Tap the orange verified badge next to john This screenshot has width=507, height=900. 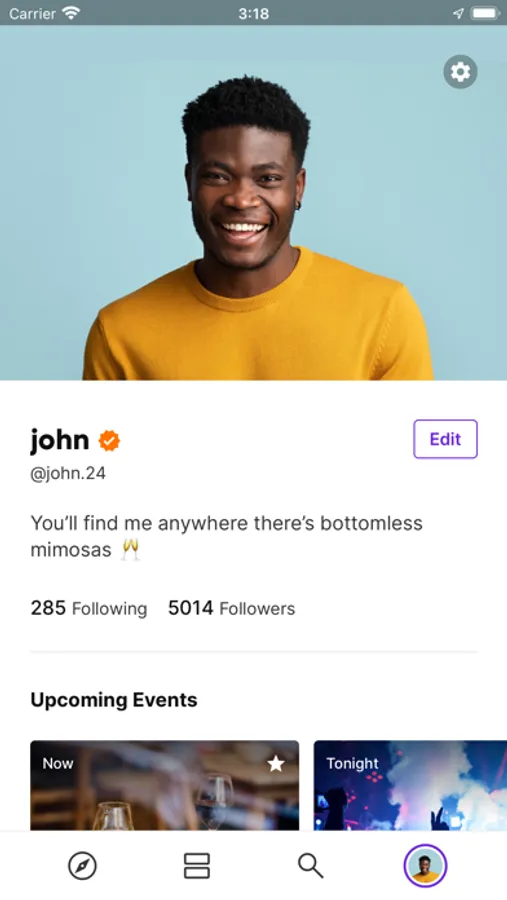109,441
